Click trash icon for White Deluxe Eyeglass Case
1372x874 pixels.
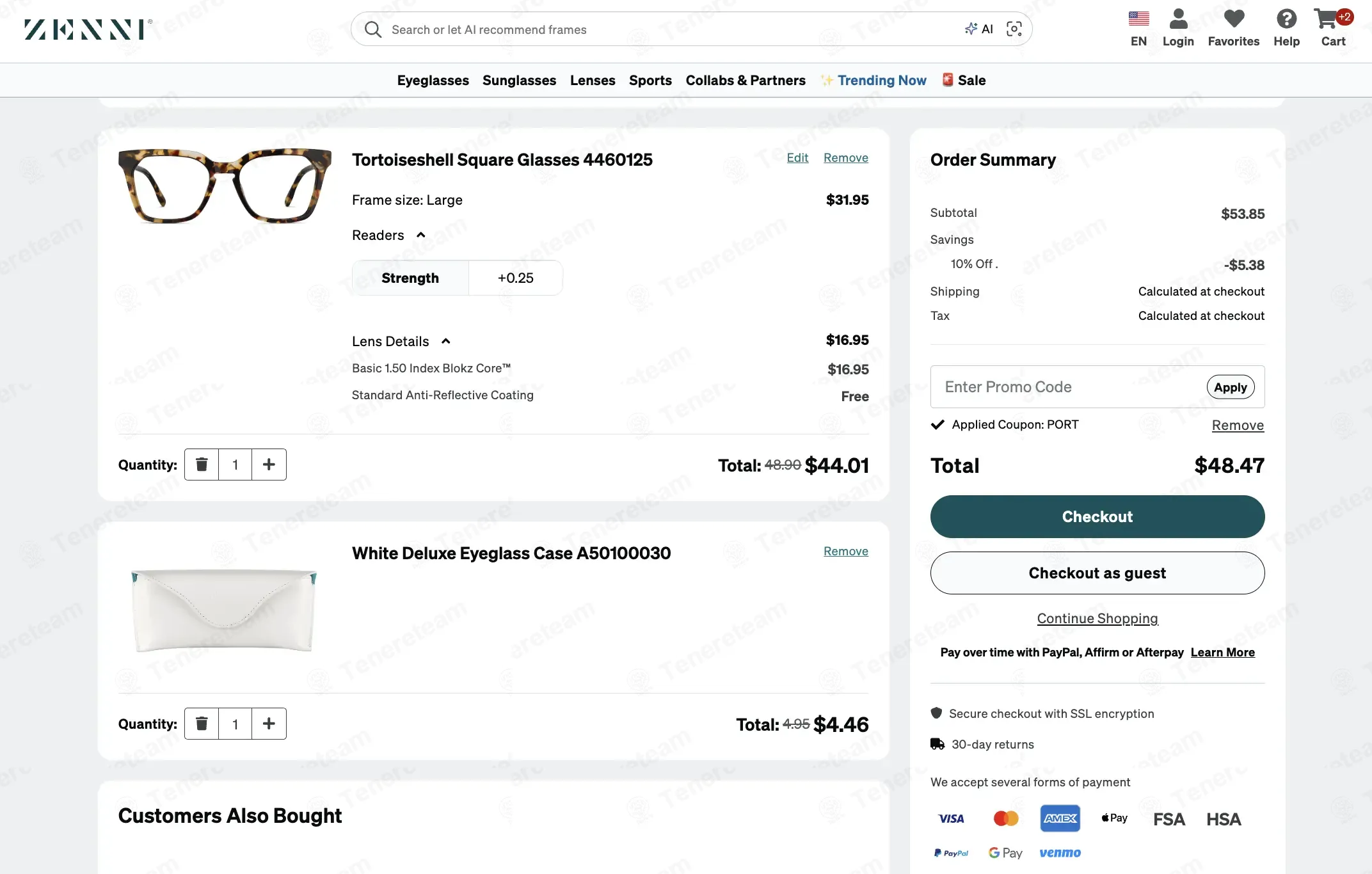[202, 724]
